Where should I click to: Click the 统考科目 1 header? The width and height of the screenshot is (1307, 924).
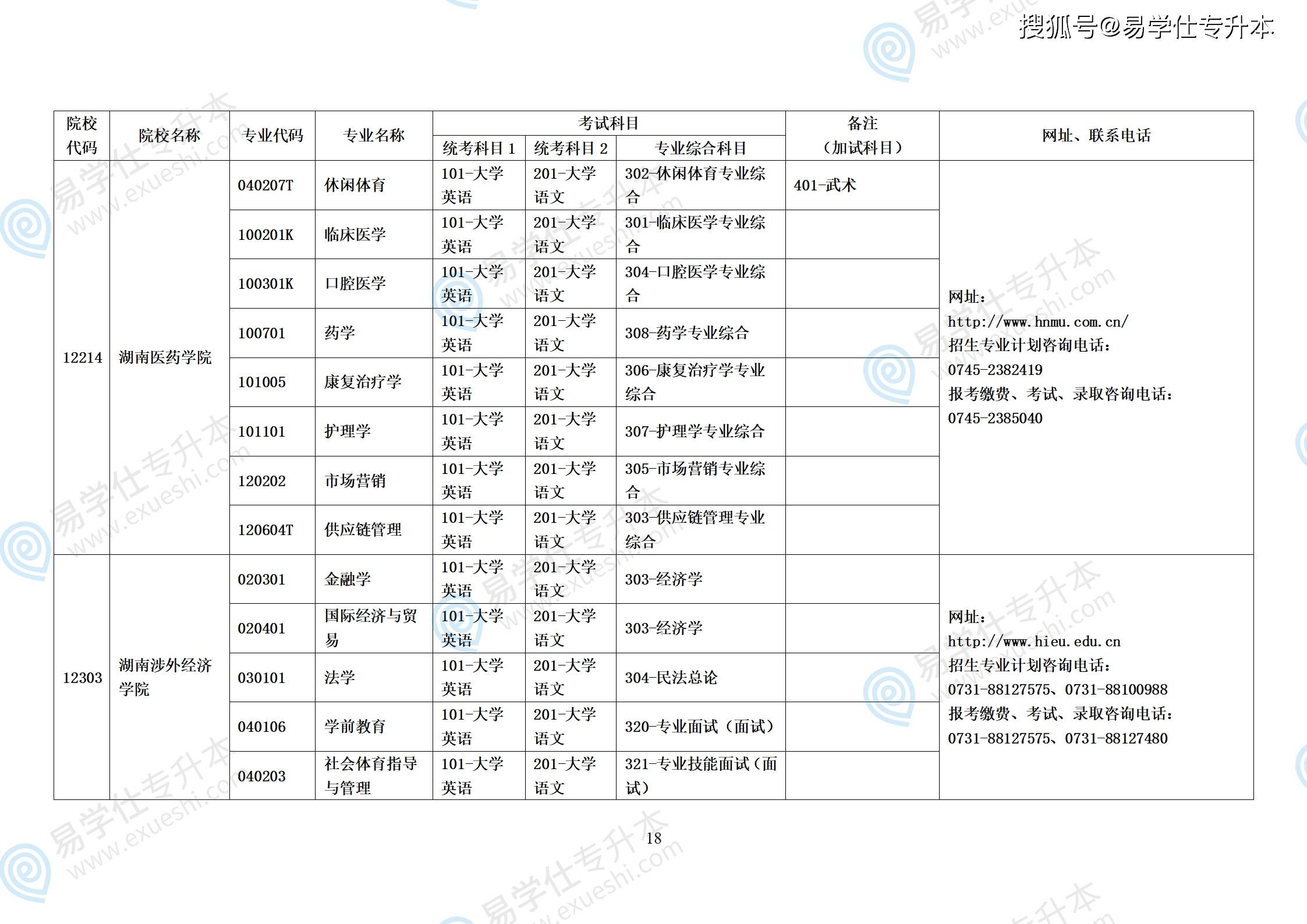tap(479, 148)
